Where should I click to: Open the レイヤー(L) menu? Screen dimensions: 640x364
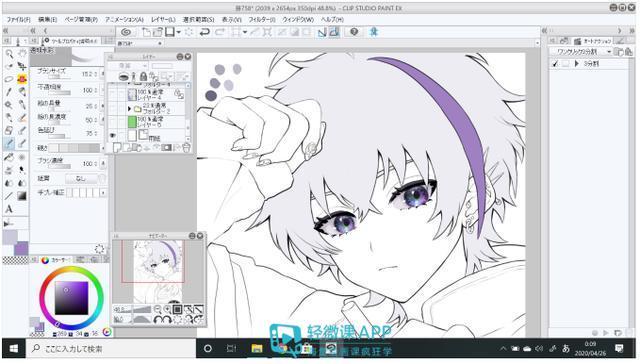pyautogui.click(x=163, y=19)
